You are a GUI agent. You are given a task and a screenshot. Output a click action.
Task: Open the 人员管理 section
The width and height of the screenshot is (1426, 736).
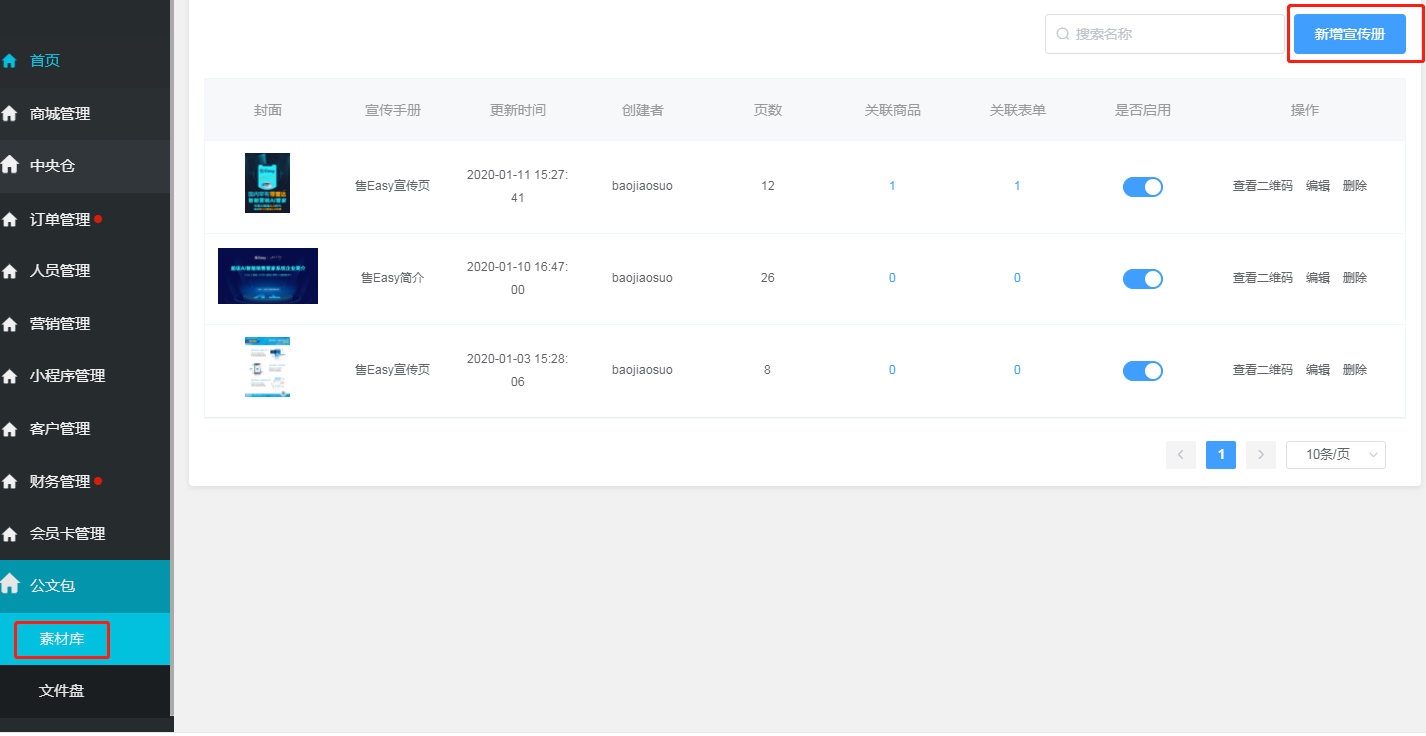pos(60,271)
